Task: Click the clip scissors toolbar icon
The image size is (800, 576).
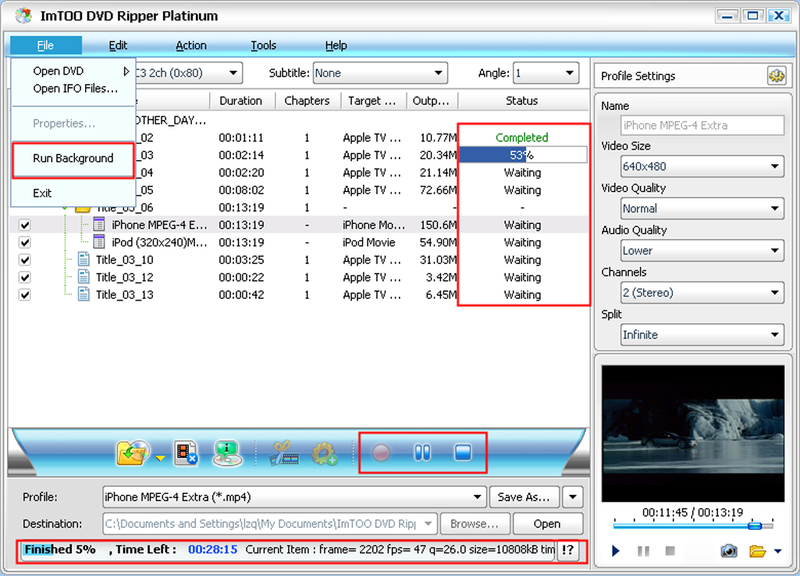Action: (284, 453)
